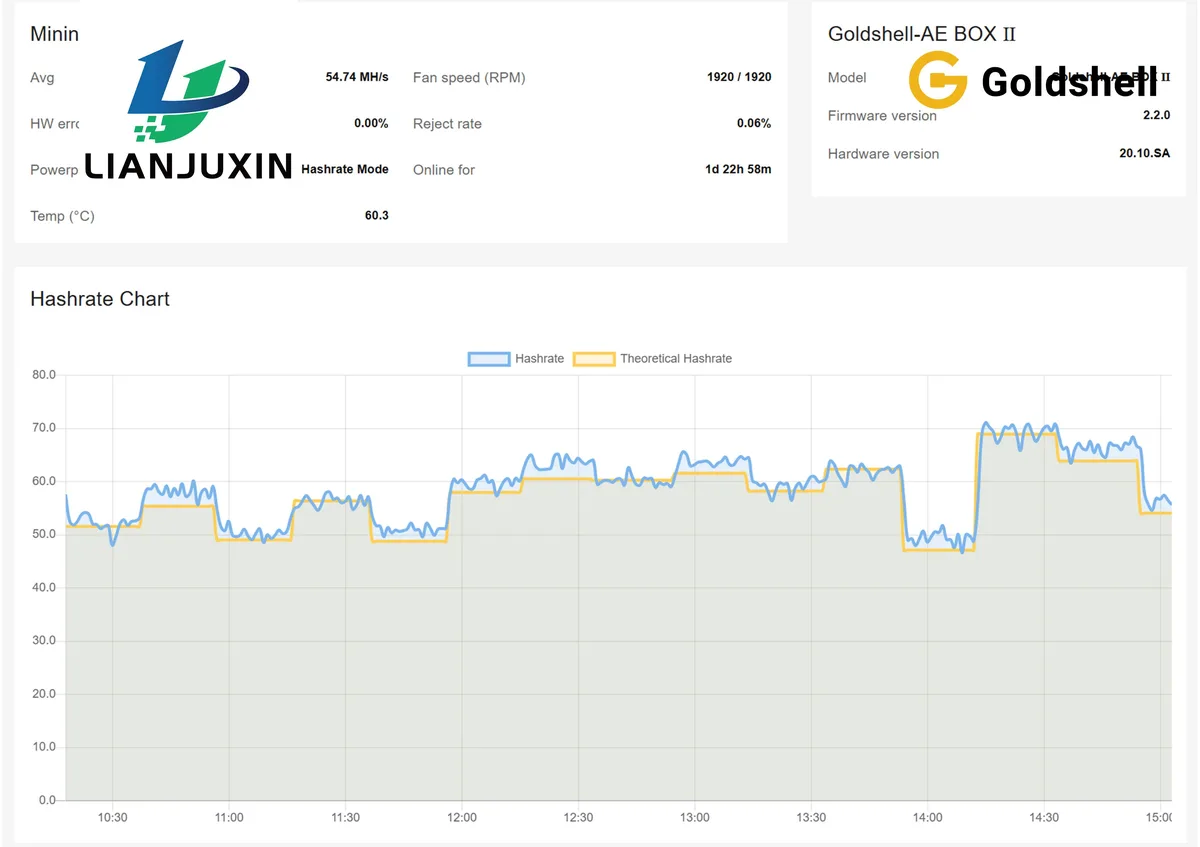Viewport: 1200px width, 847px height.
Task: Click the Firmware version label
Action: point(882,116)
